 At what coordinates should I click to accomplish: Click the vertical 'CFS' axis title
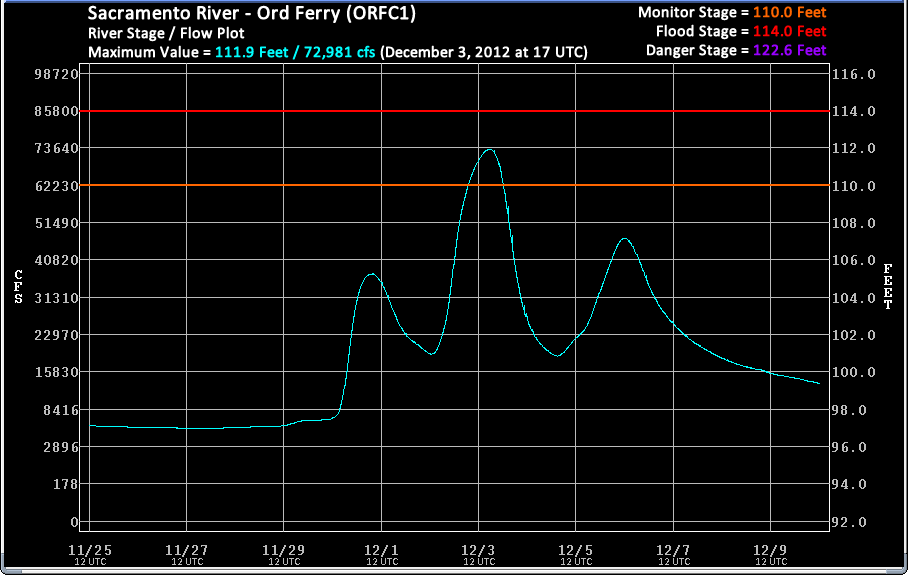(19, 286)
